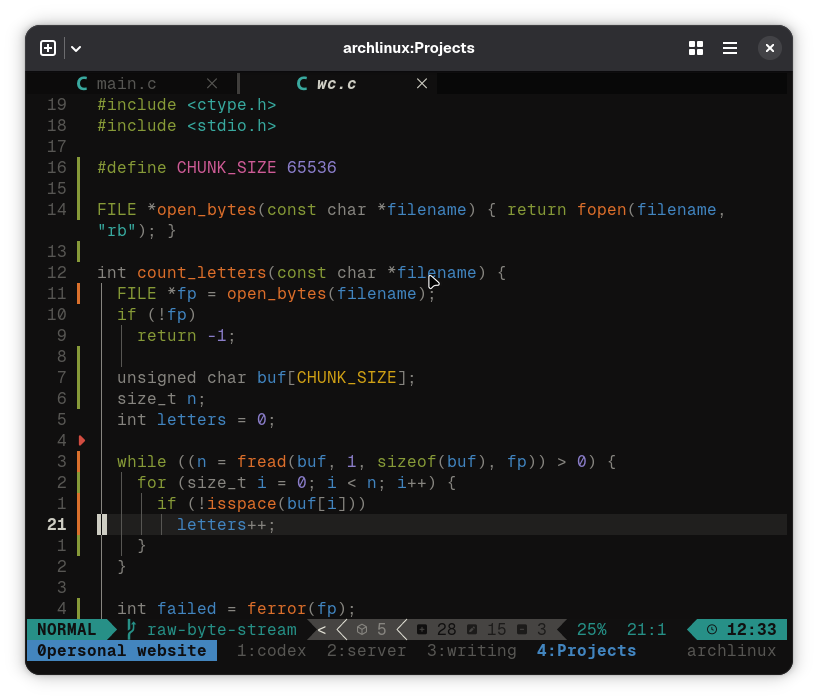Close the main.c buffer tab
The width and height of the screenshot is (818, 700).
(x=212, y=83)
